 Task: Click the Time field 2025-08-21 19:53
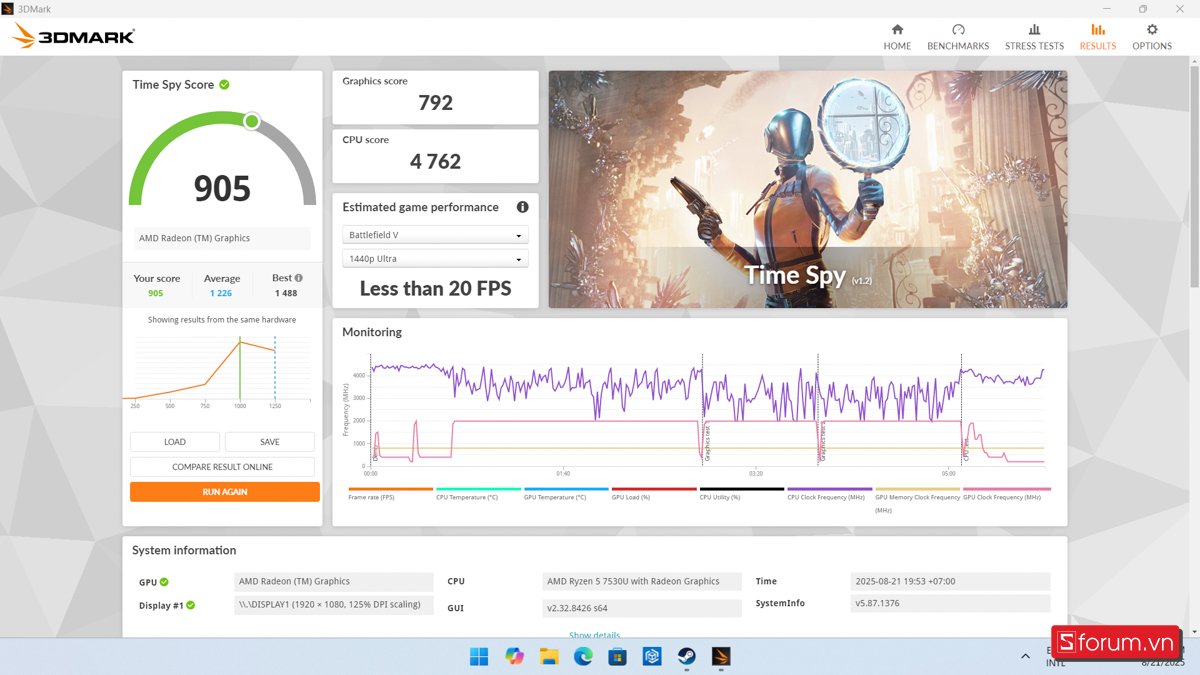click(950, 581)
